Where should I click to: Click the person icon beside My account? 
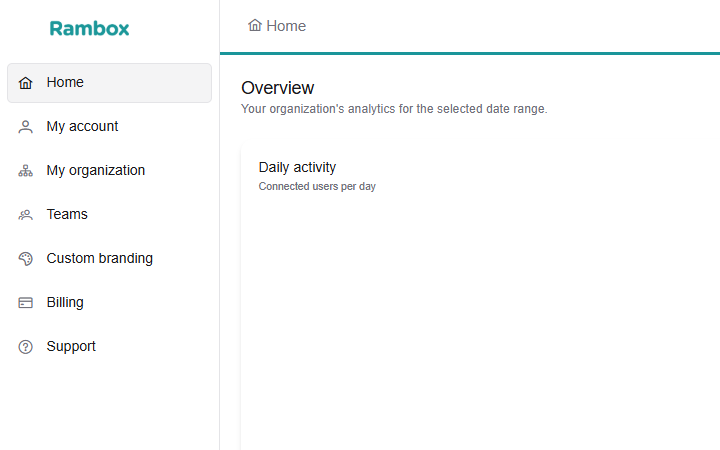point(26,127)
